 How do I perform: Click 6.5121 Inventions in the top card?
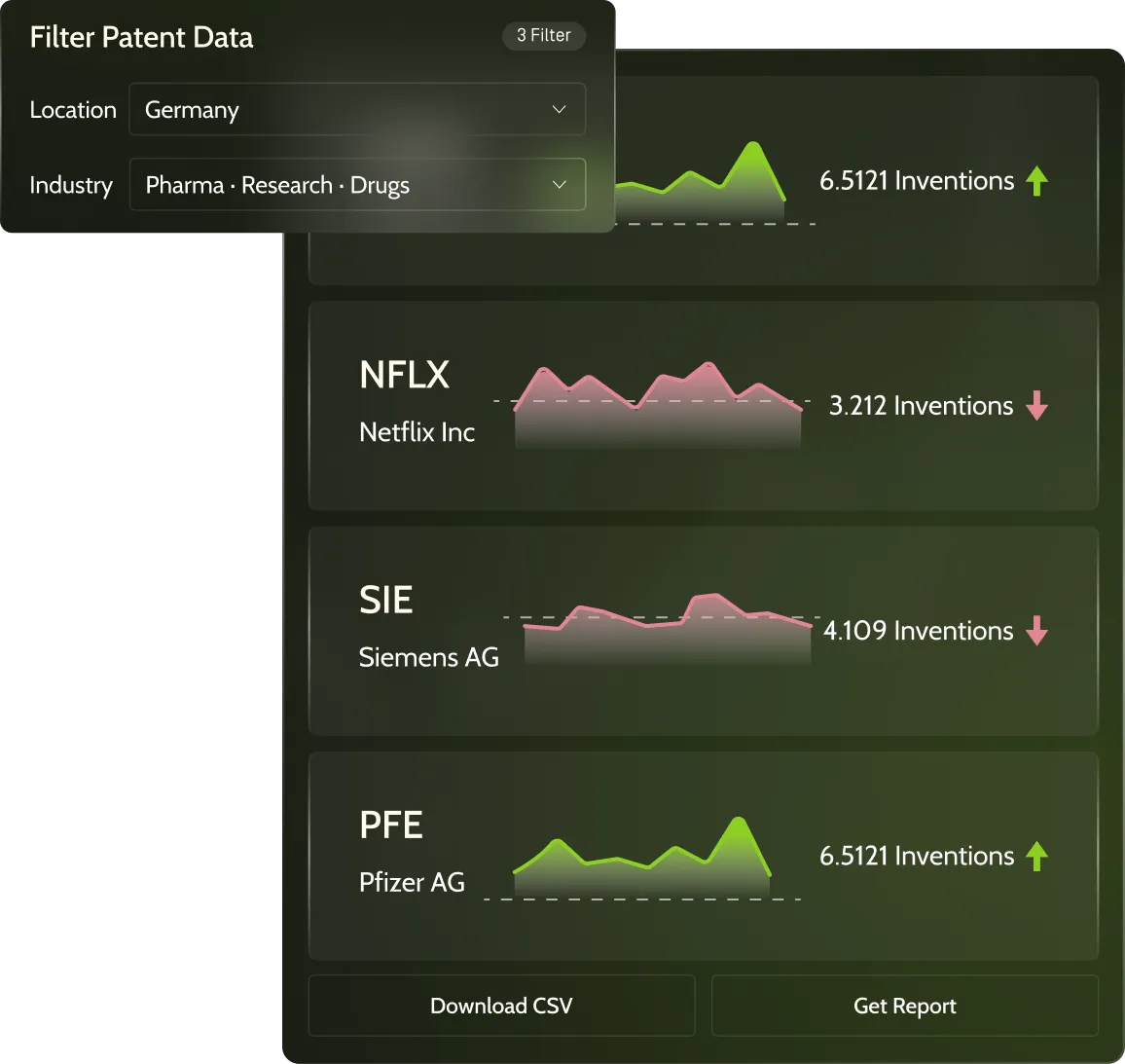pos(917,180)
